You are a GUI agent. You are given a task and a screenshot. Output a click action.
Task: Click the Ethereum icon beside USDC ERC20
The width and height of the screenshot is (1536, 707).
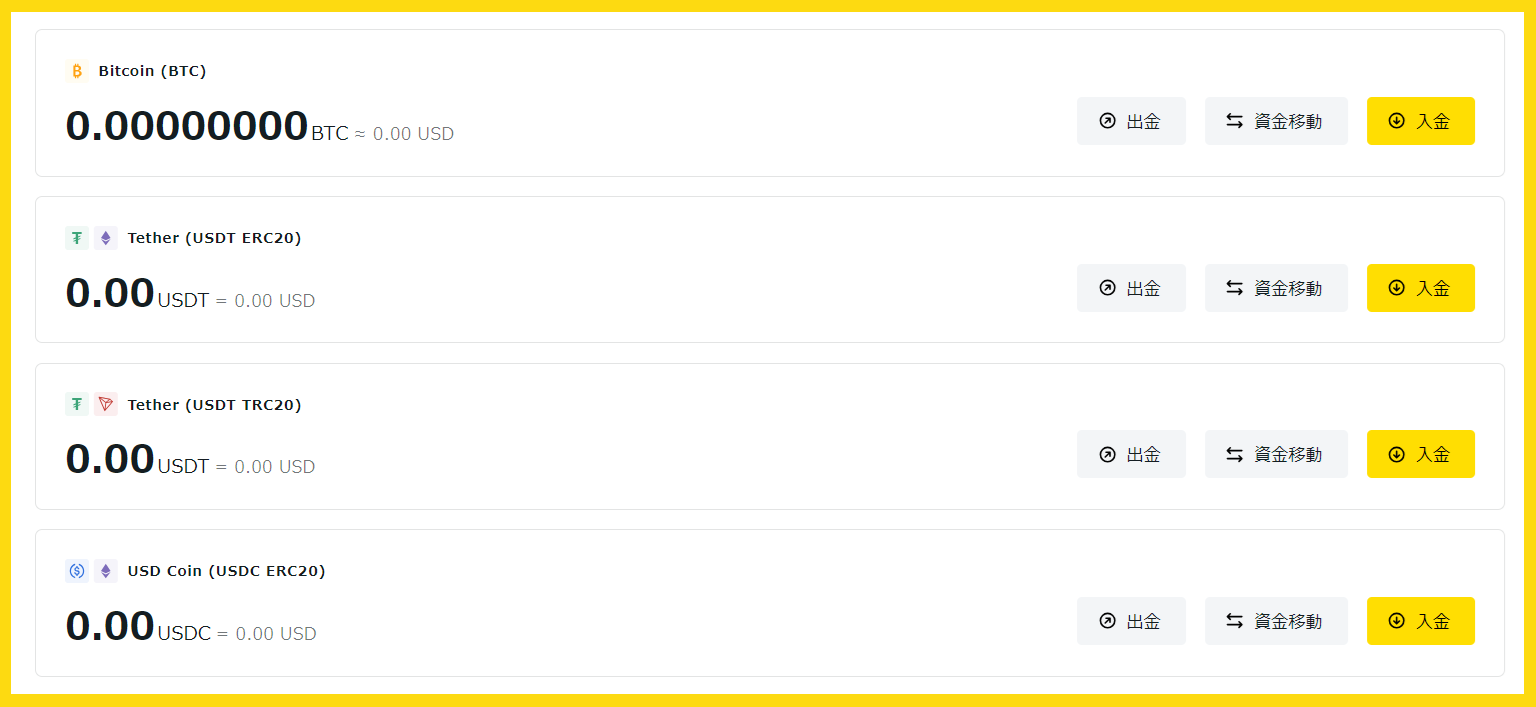106,571
